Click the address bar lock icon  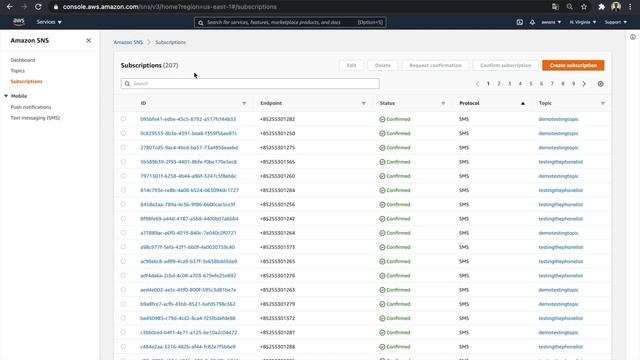(56, 7)
